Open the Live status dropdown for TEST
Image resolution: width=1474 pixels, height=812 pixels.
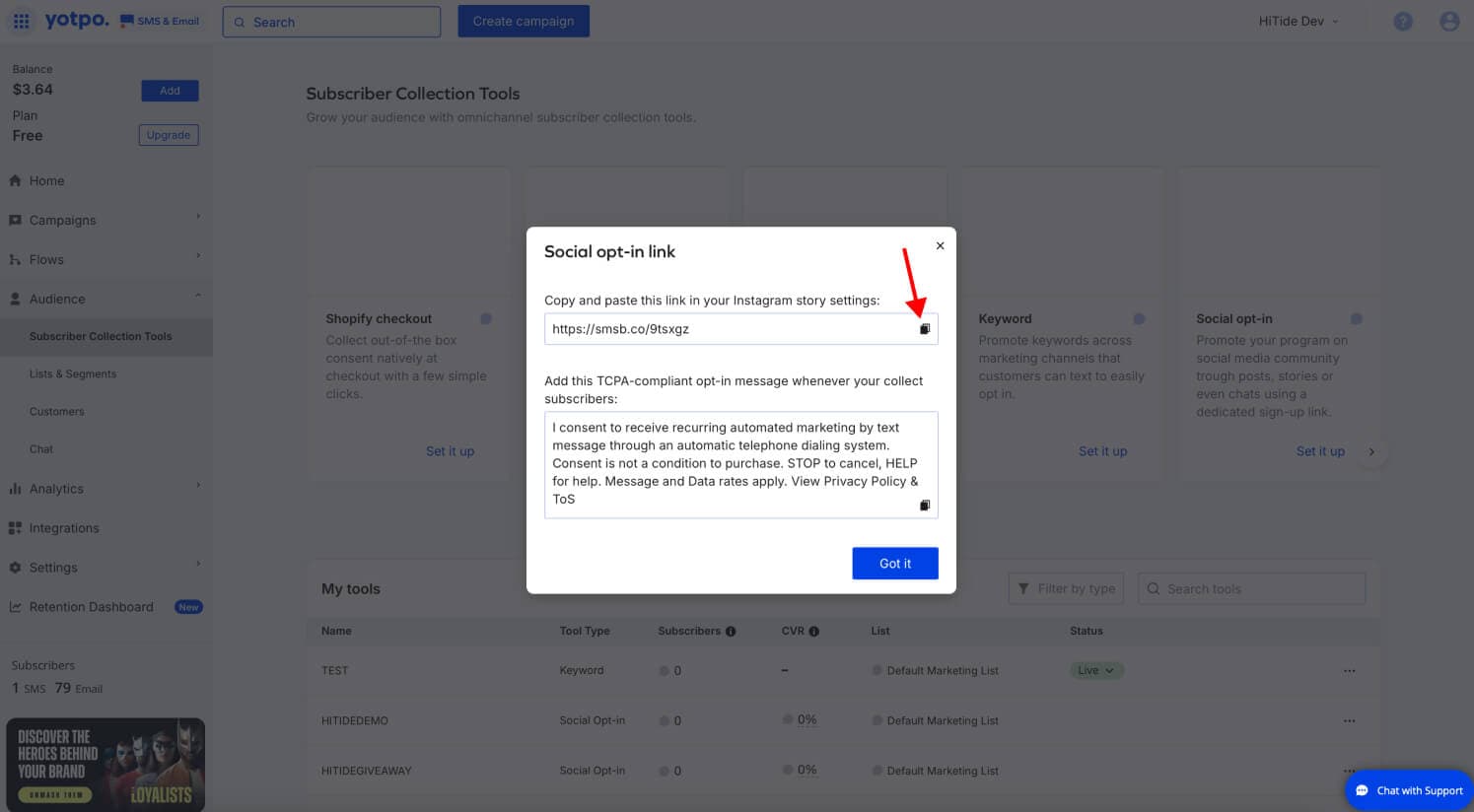pos(1096,670)
